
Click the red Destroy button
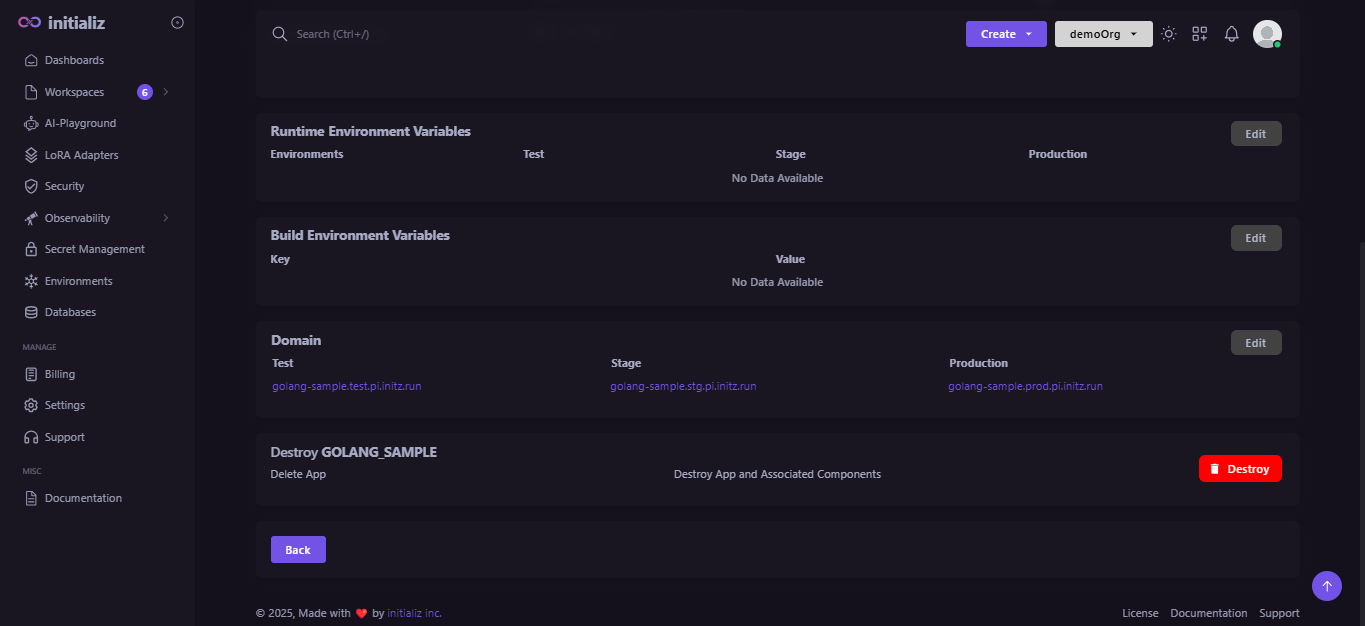click(x=1240, y=469)
